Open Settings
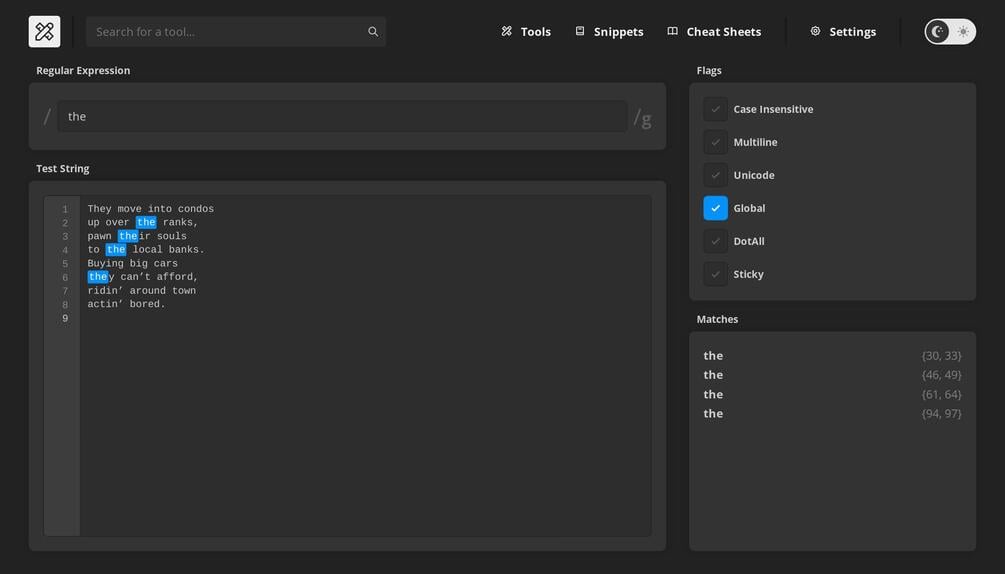 tap(843, 31)
